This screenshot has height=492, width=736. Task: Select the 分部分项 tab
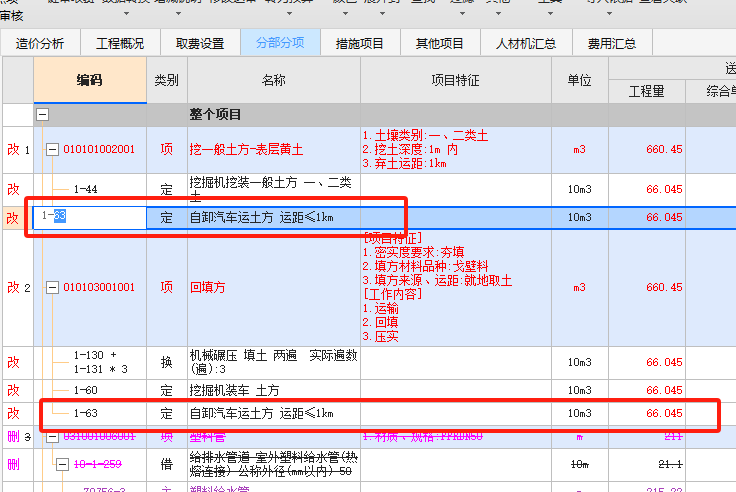click(280, 43)
